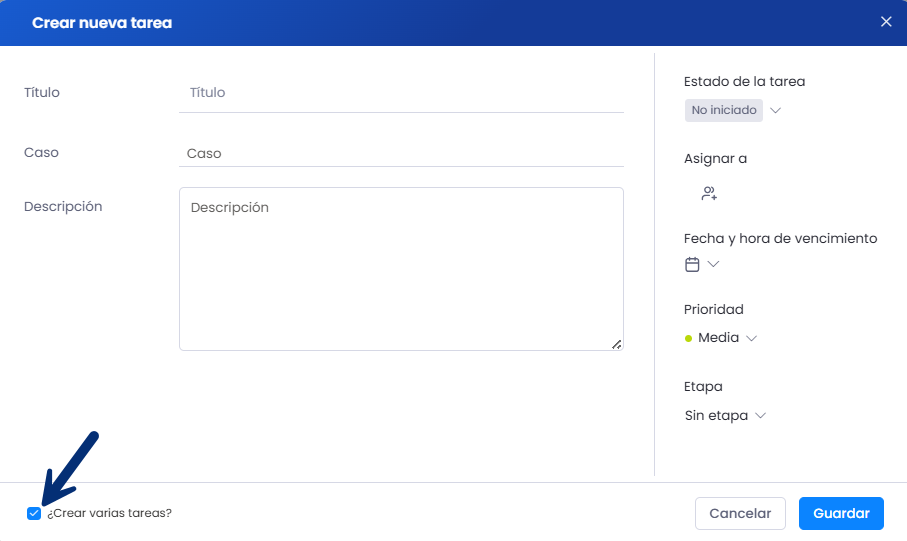
Task: Click inside the Descripción text area
Action: pyautogui.click(x=401, y=269)
